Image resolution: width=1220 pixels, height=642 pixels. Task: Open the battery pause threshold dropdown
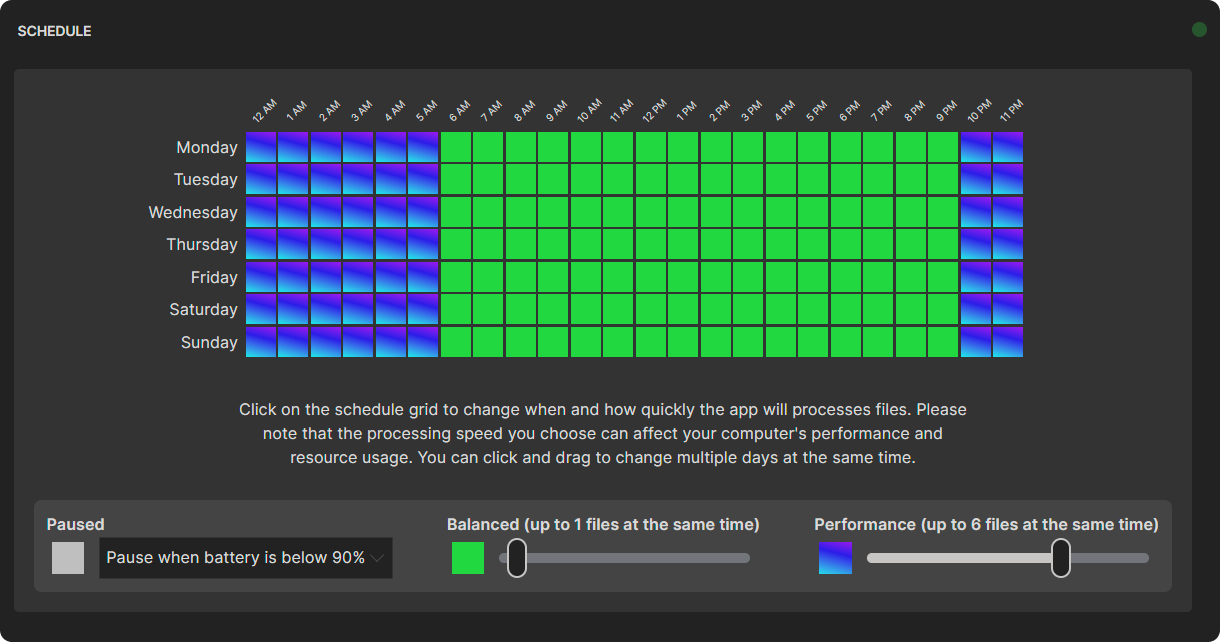click(x=245, y=557)
